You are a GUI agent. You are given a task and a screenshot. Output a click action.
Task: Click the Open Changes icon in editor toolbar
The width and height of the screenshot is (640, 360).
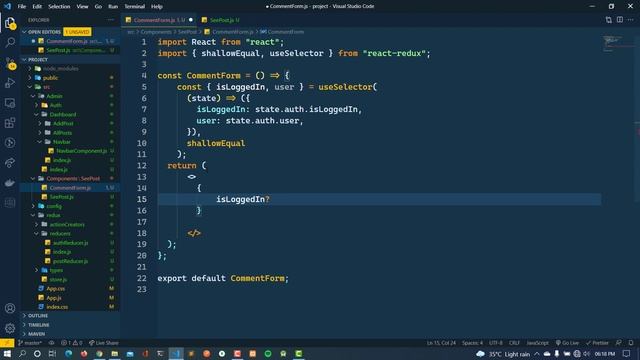pos(609,20)
